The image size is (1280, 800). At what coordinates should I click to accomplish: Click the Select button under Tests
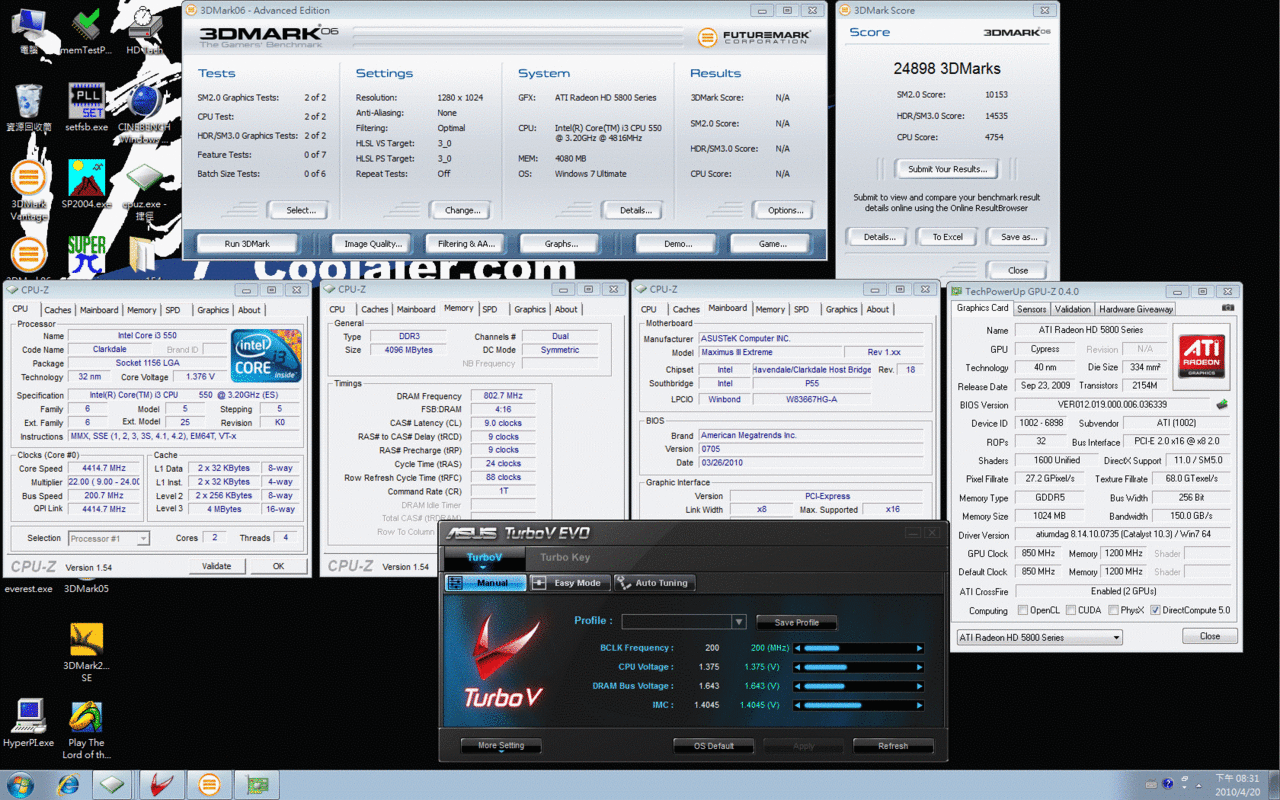(x=300, y=210)
